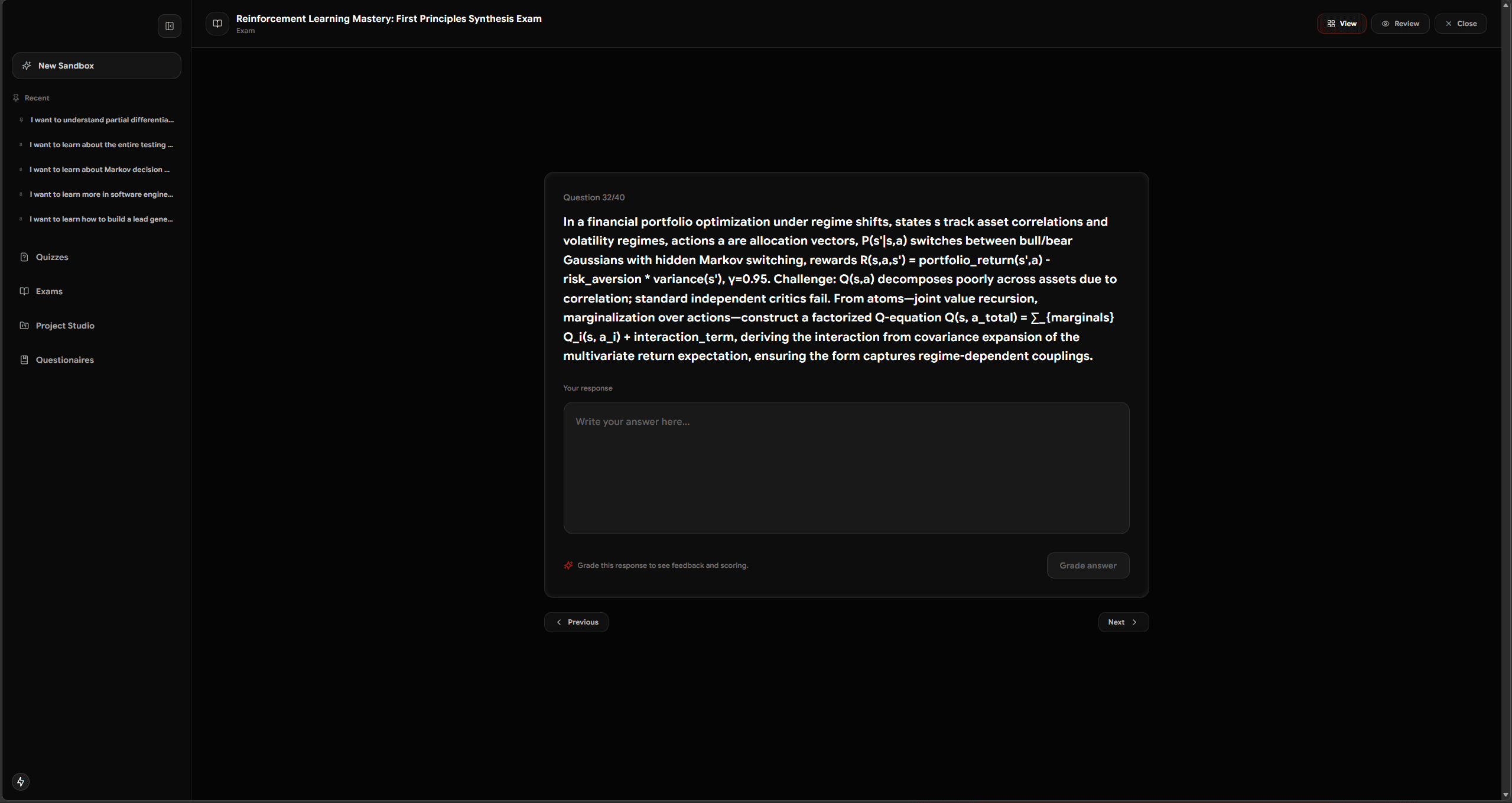Go to the Next question
The height and width of the screenshot is (803, 1512).
(1123, 622)
